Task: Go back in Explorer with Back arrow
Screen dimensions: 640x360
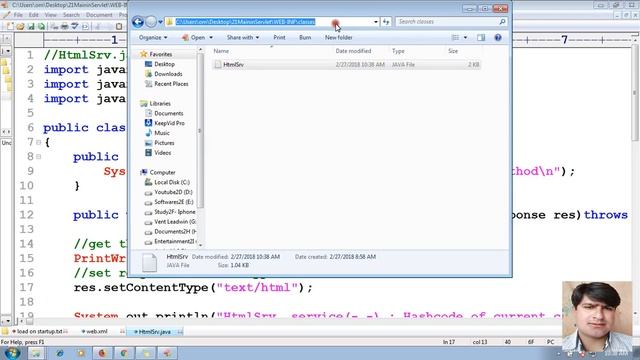Action: 138,22
